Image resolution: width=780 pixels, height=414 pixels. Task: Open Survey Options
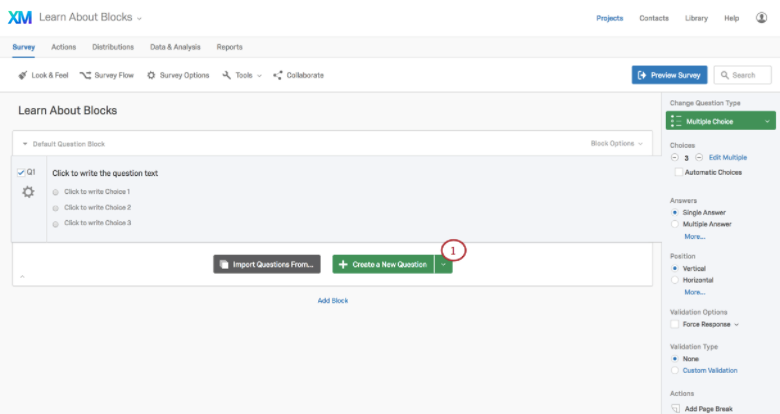coord(178,75)
